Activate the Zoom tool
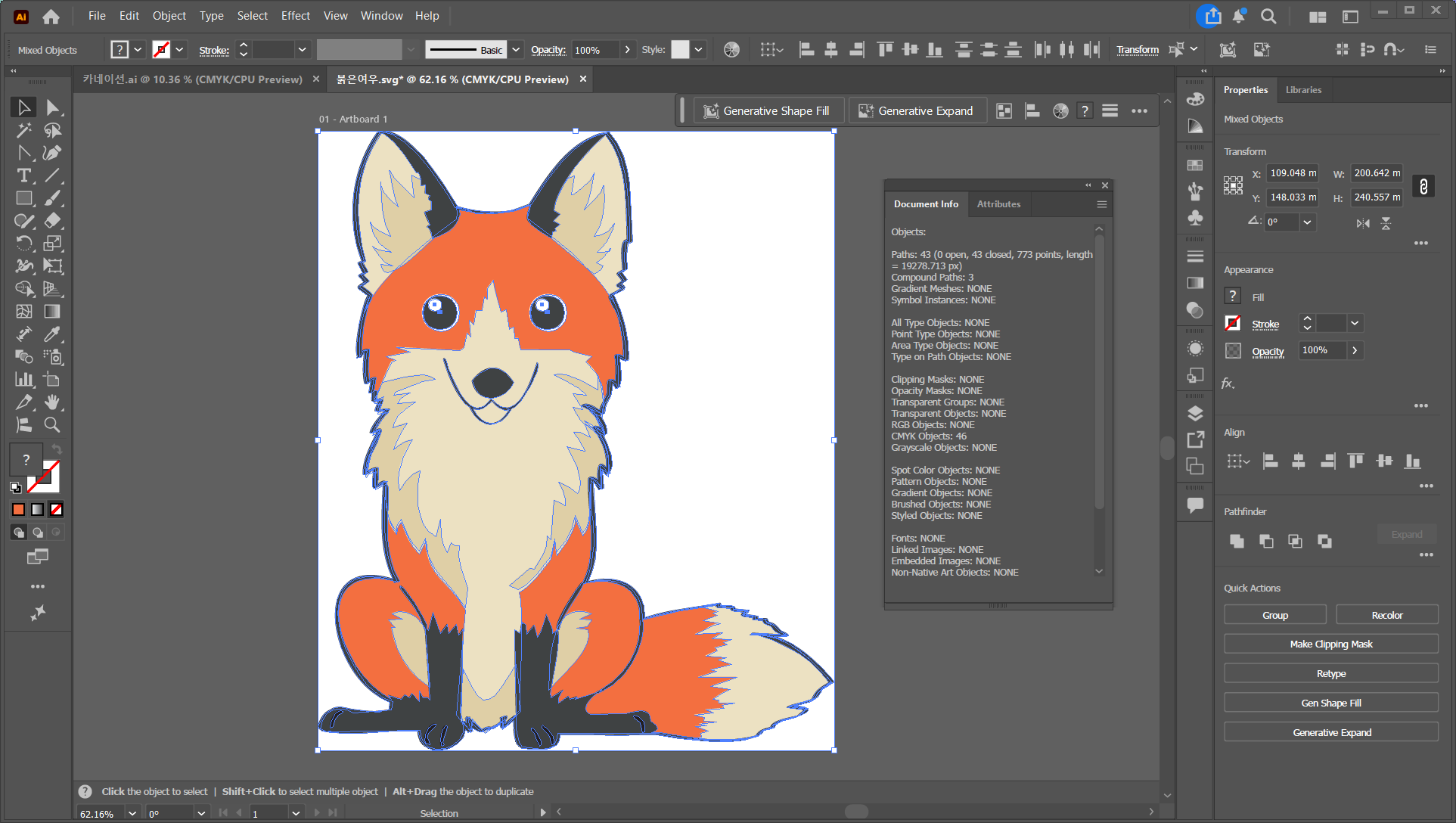 [x=52, y=425]
